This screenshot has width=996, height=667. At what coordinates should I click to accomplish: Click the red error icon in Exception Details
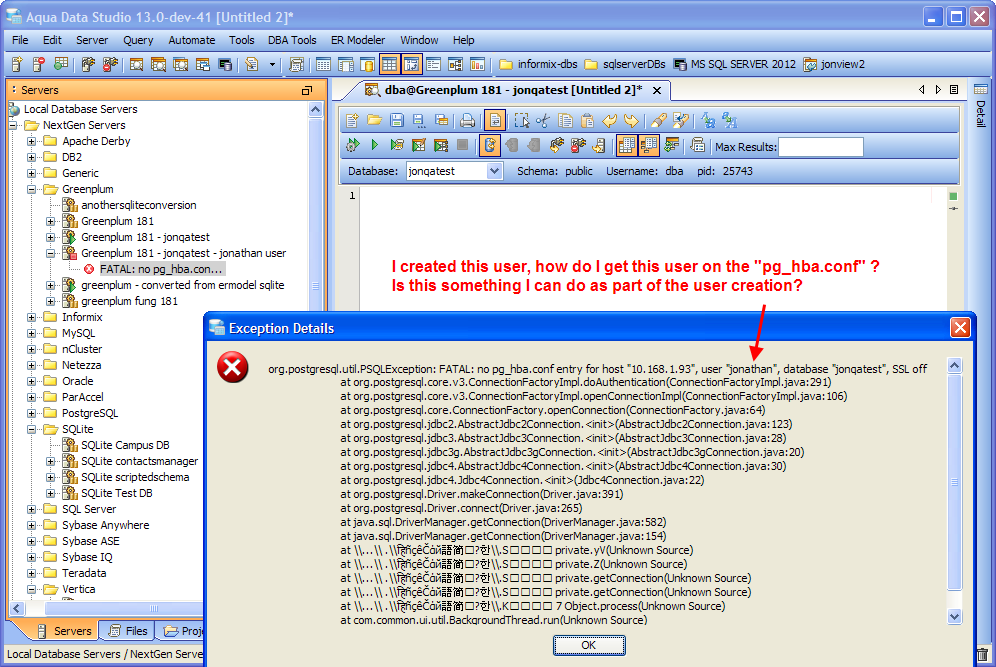232,367
